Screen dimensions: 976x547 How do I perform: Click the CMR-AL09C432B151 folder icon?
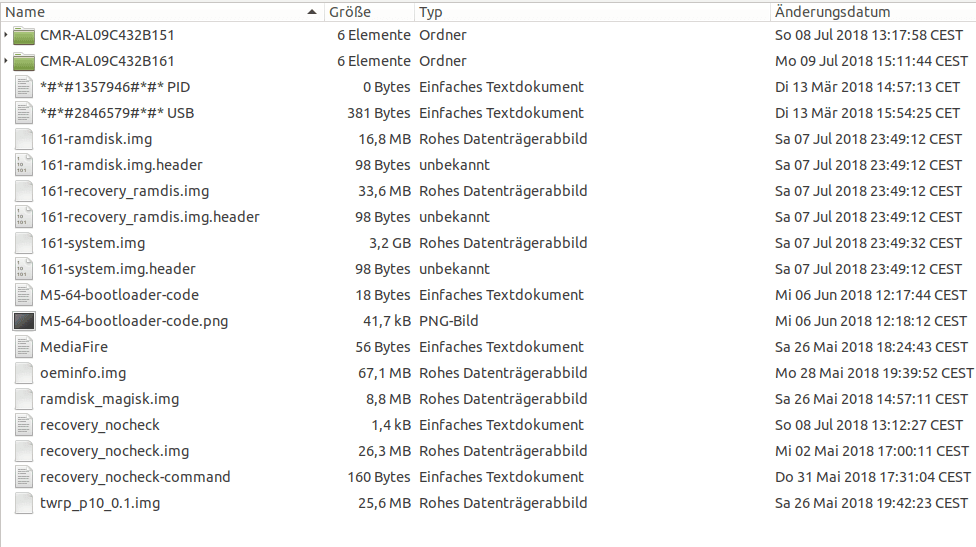[24, 35]
